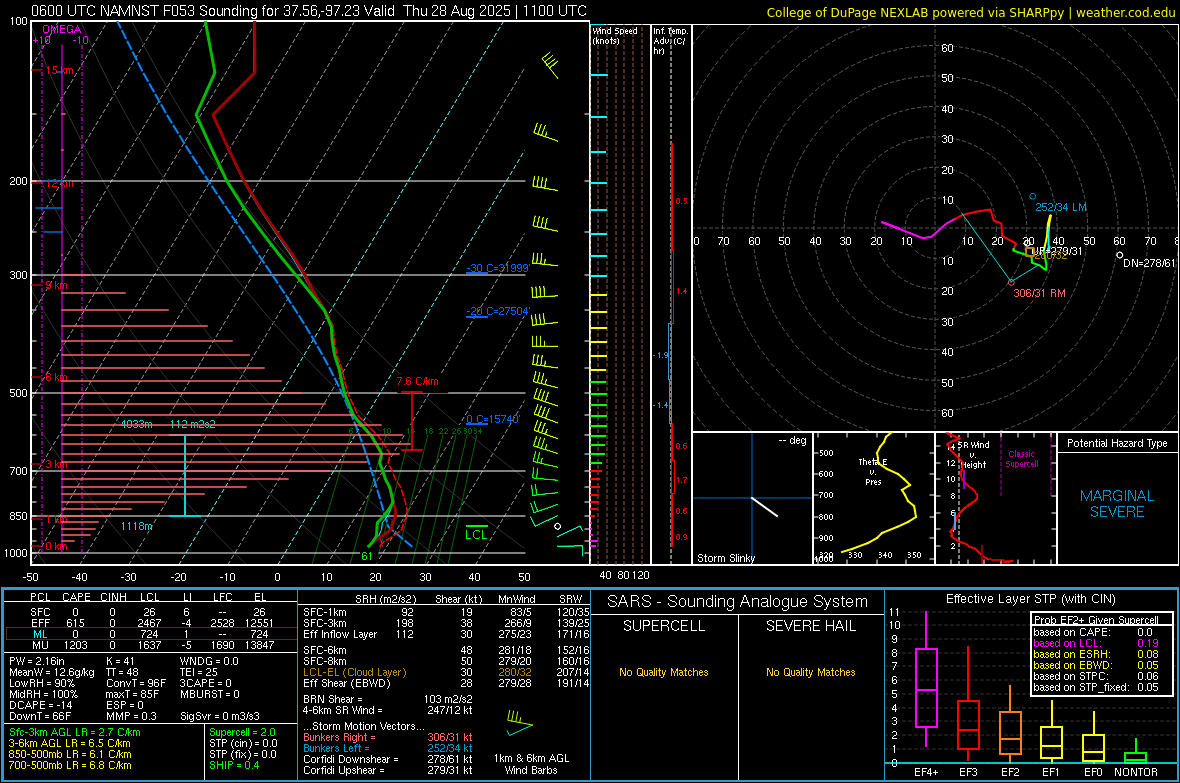Click the 112 m2s2 SRH label

[193, 425]
